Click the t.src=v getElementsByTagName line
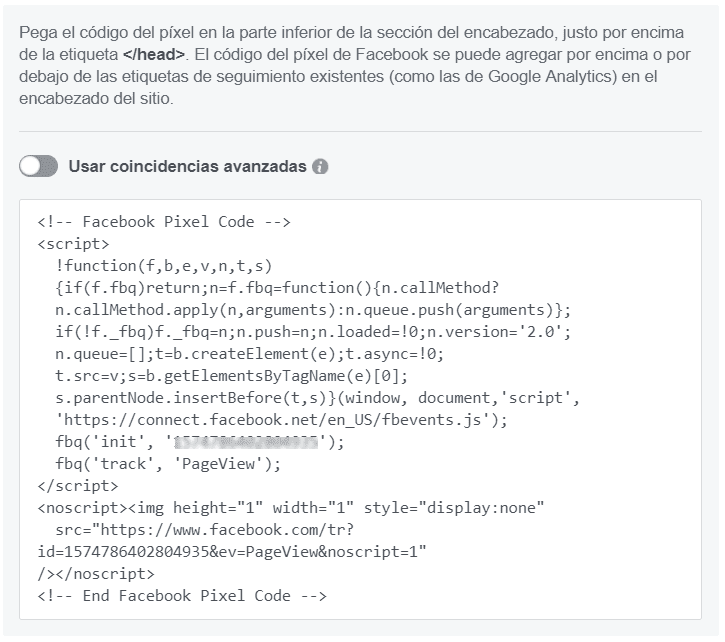725x642 pixels. click(x=232, y=376)
